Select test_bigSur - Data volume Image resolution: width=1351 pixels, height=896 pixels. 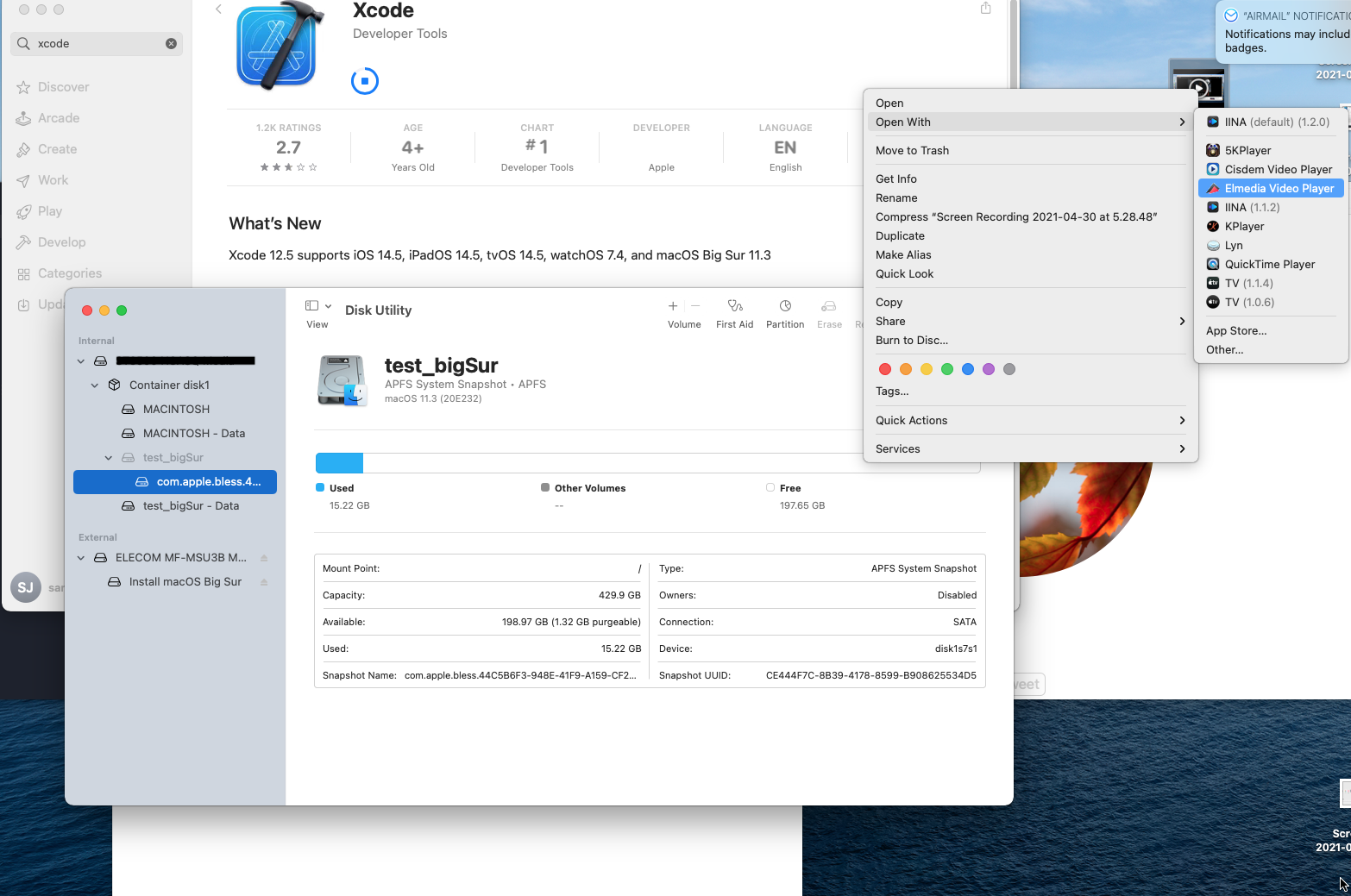[x=175, y=506]
